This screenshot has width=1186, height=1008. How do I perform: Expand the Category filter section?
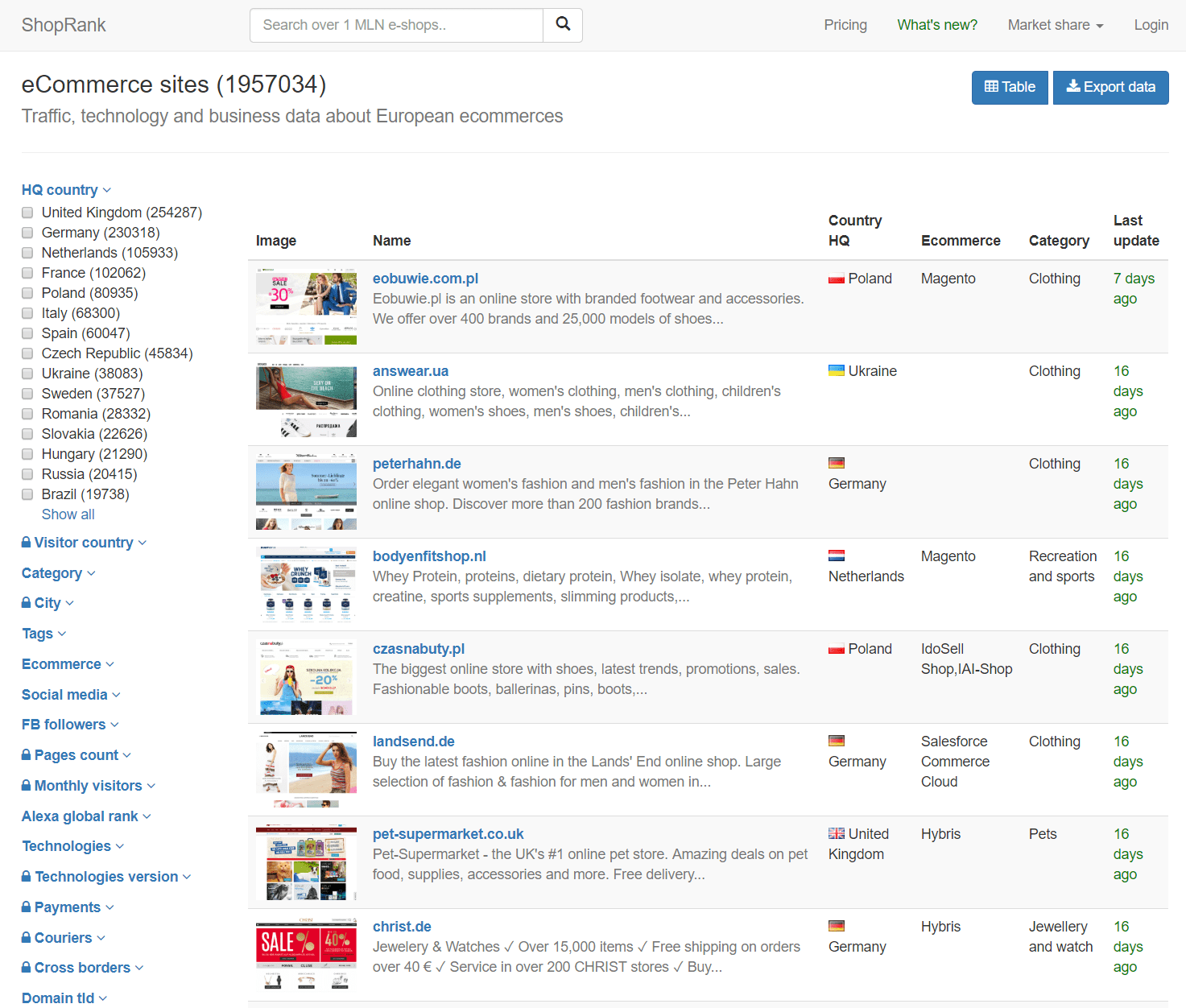click(58, 573)
